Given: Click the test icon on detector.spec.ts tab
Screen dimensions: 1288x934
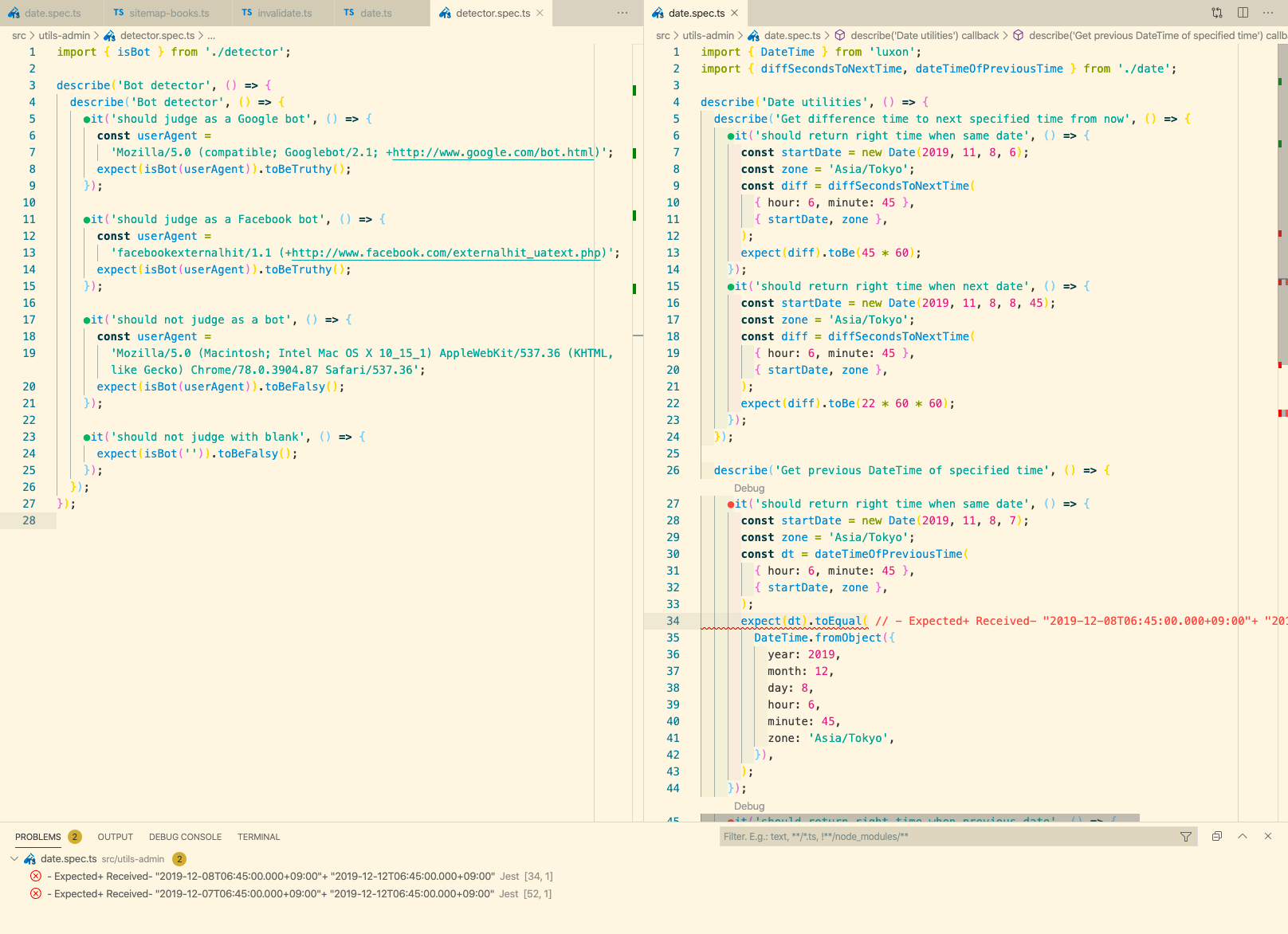Looking at the screenshot, I should click(x=444, y=13).
